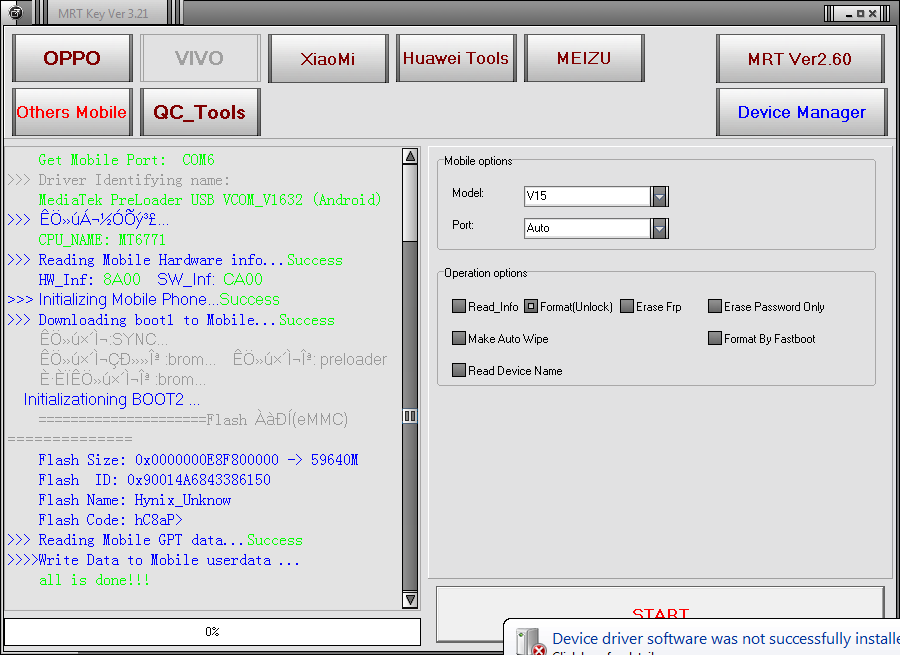Open the MEIZU tools section

pyautogui.click(x=584, y=58)
